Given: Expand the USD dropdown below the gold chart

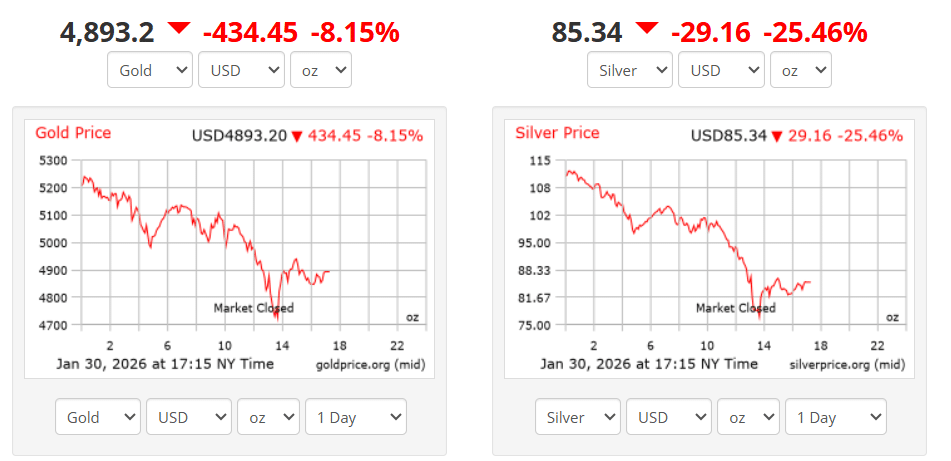Looking at the screenshot, I should click(189, 417).
